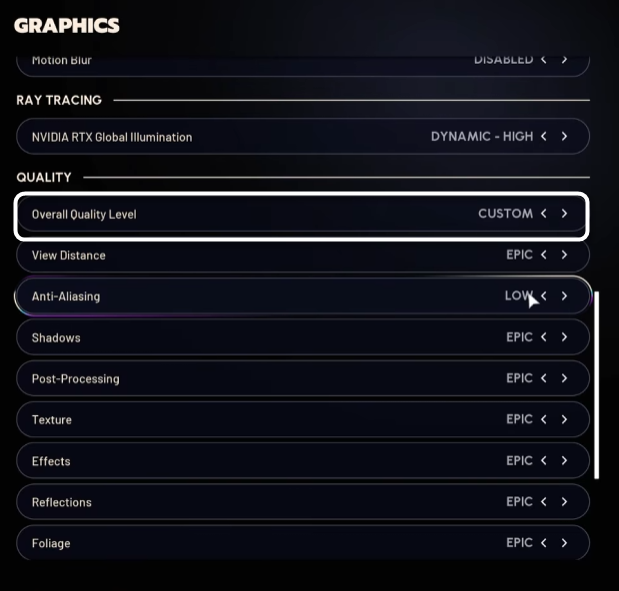Click the vertical scrollbar on the right
The width and height of the screenshot is (619, 591).
point(597,385)
